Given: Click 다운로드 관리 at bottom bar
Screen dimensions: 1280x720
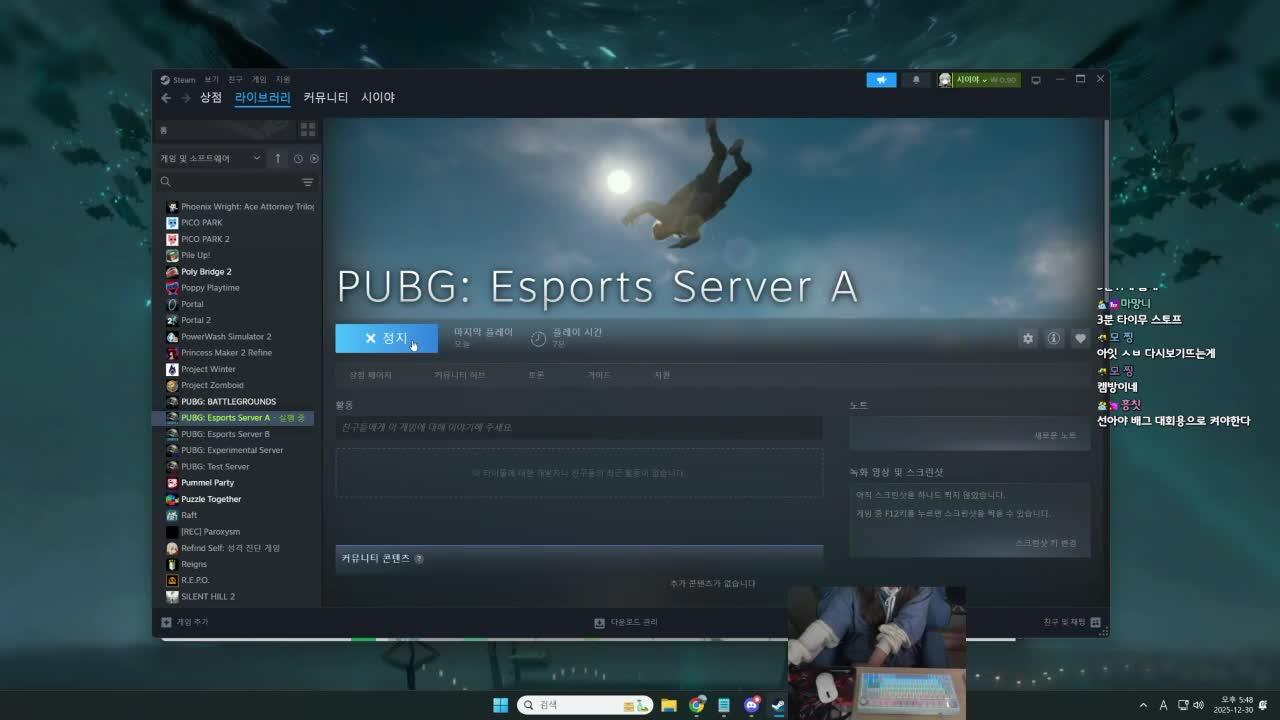Looking at the screenshot, I should pos(627,621).
